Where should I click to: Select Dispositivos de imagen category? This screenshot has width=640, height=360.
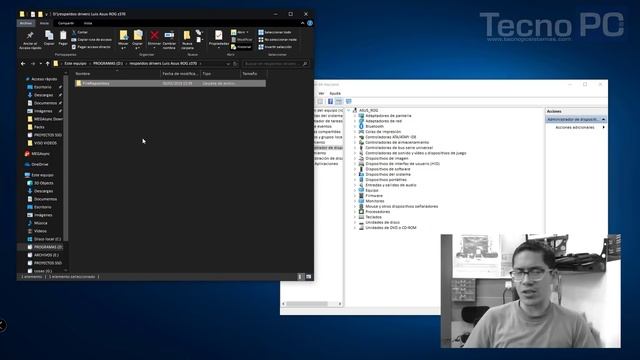[387, 158]
